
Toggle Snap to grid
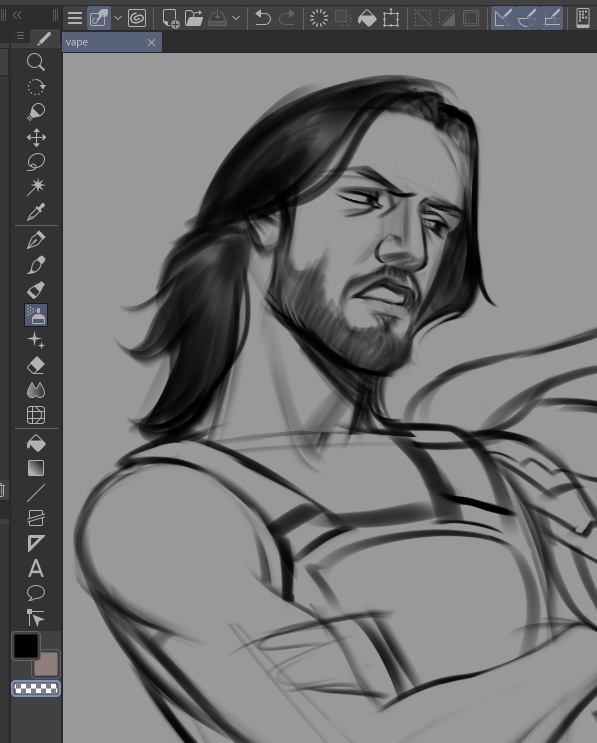tap(551, 18)
